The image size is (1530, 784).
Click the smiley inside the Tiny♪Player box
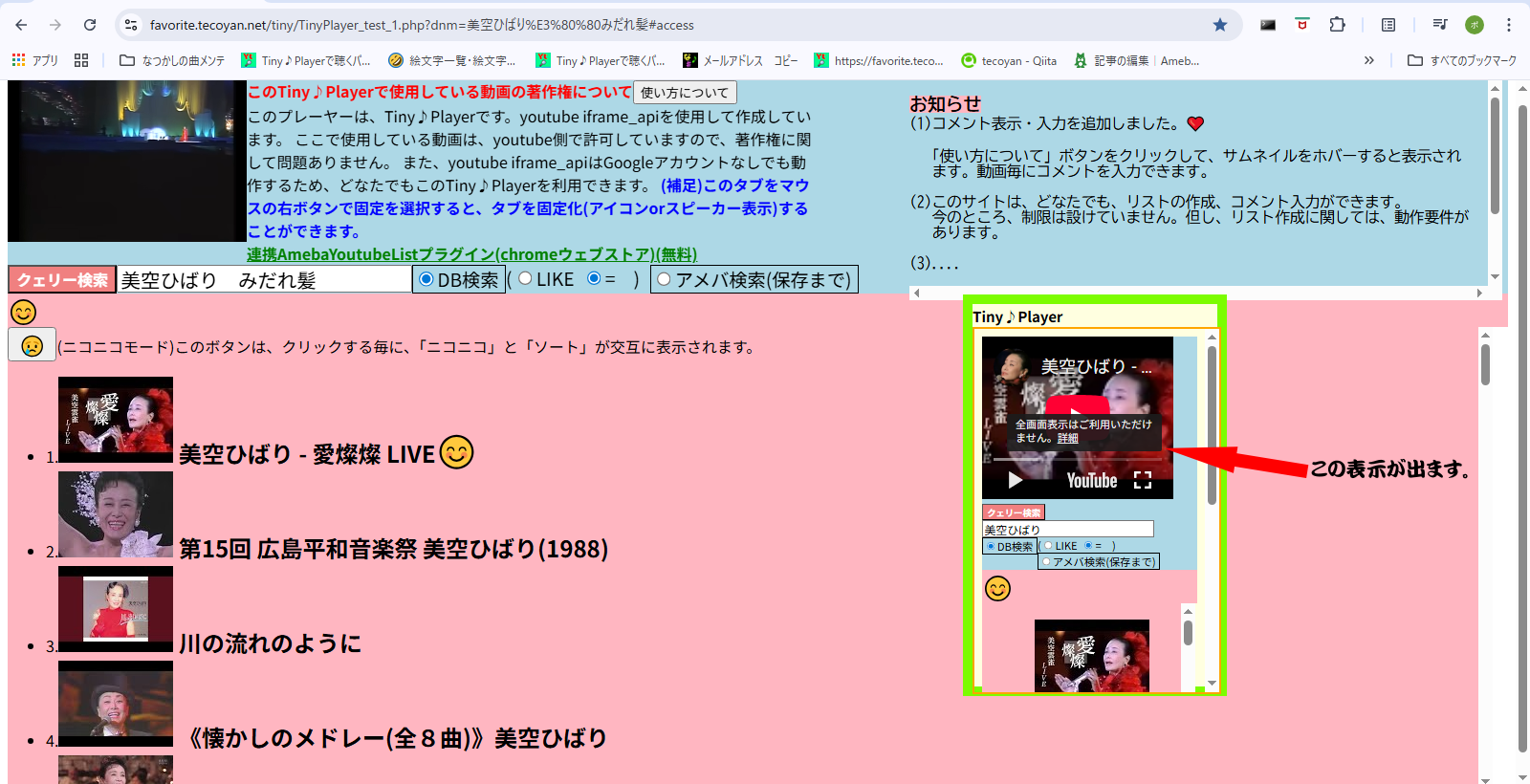click(997, 588)
